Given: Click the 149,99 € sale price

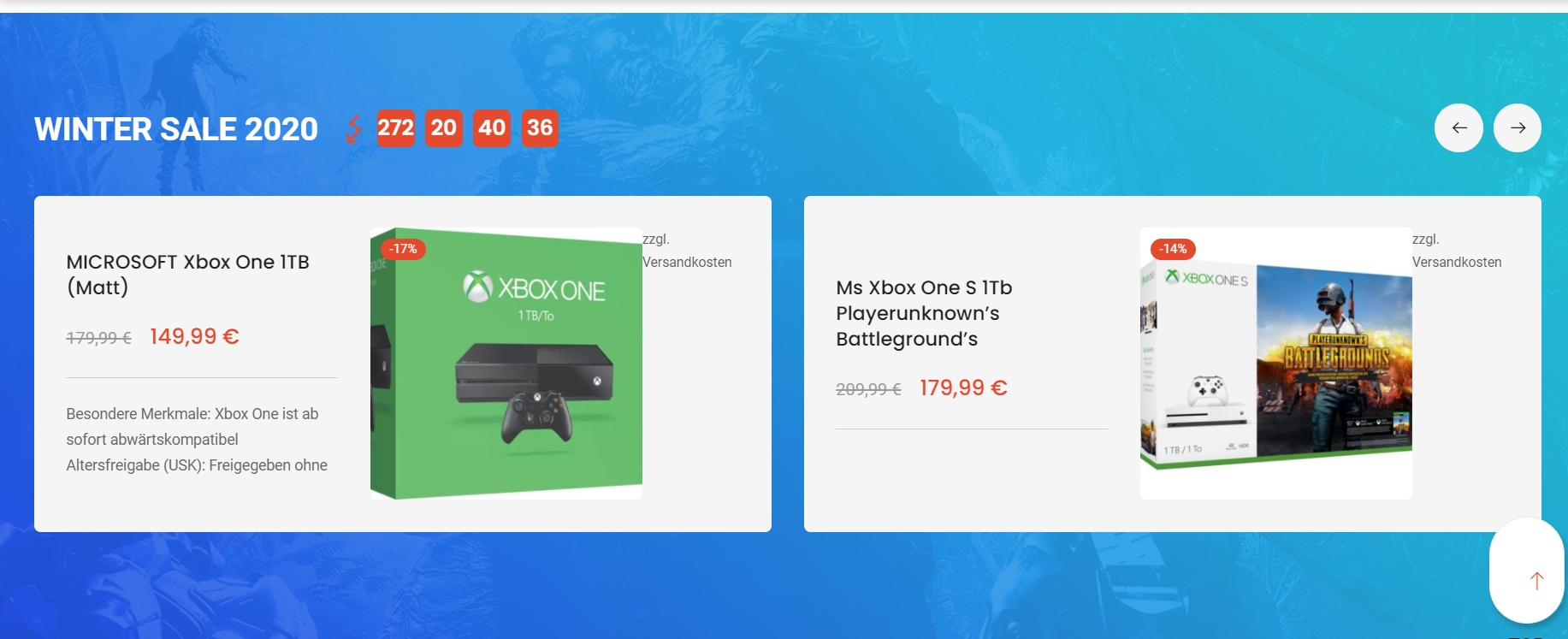Looking at the screenshot, I should click(194, 336).
